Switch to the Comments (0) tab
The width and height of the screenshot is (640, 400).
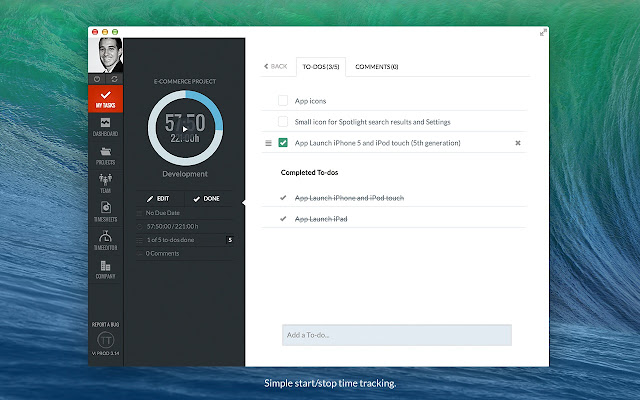(376, 67)
